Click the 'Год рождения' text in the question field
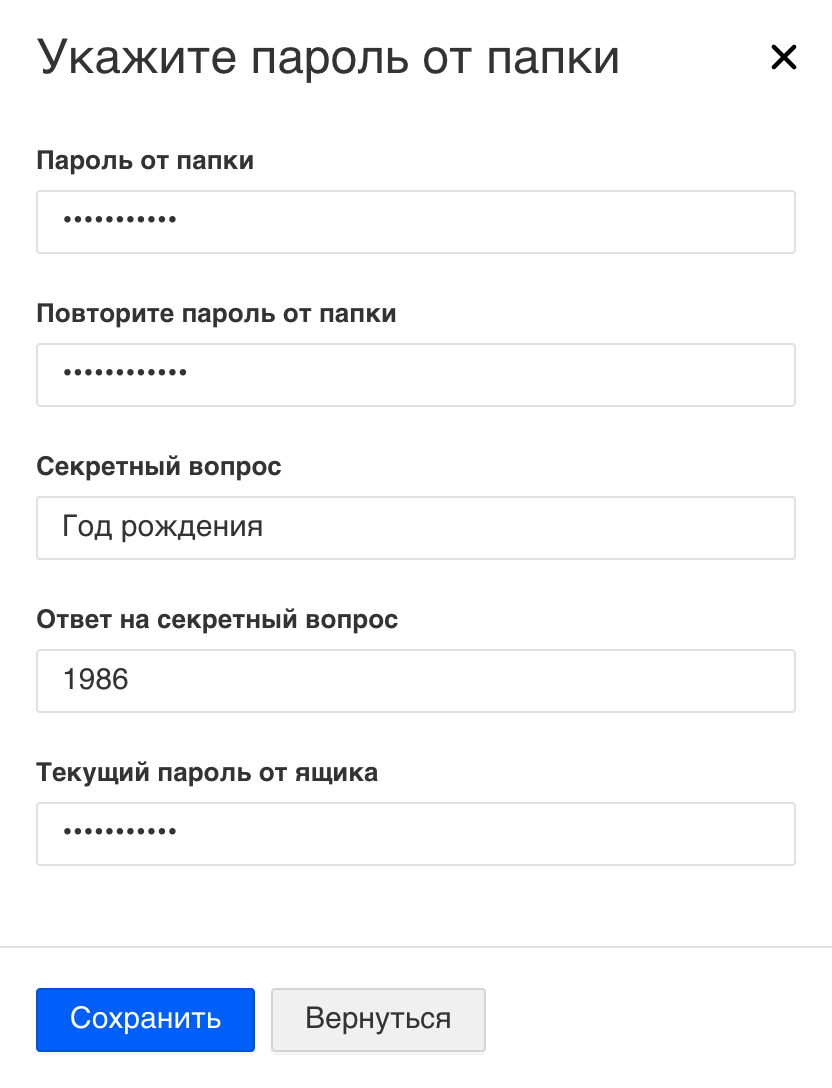The width and height of the screenshot is (832, 1088). [x=162, y=527]
